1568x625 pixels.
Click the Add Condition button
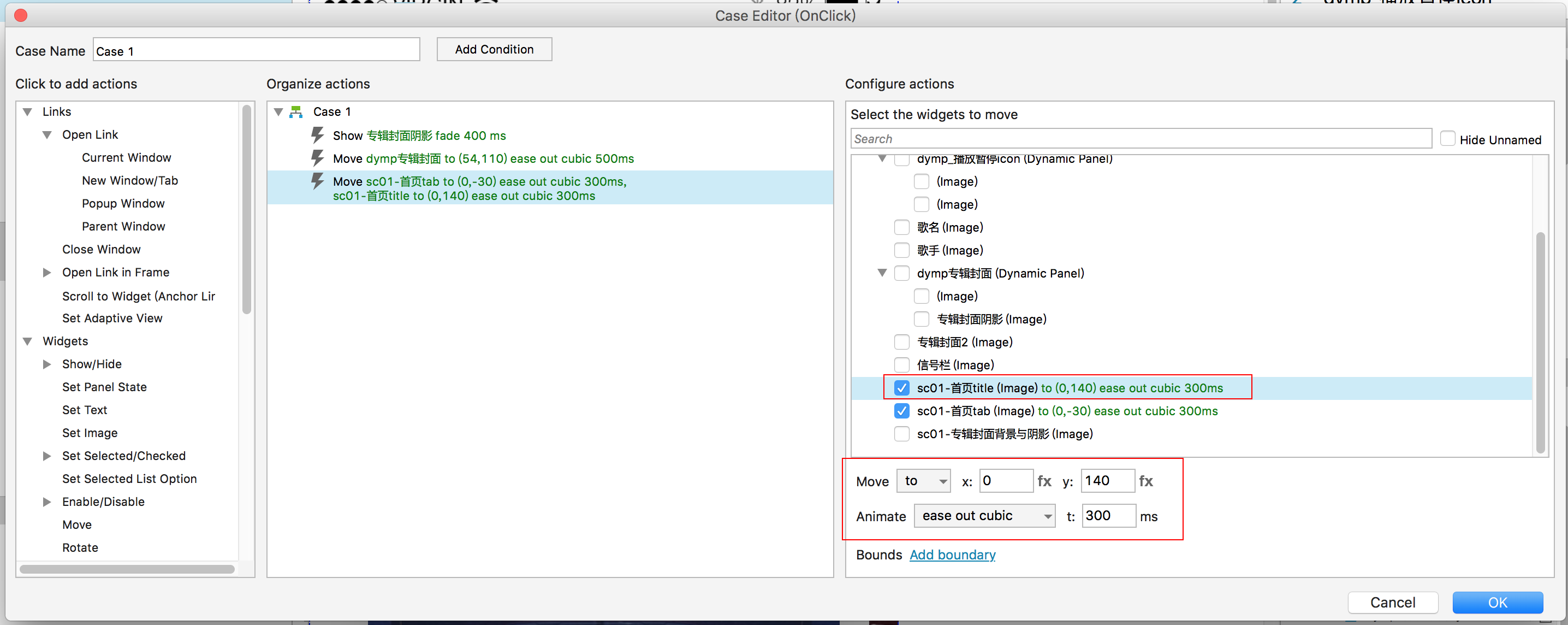(494, 49)
